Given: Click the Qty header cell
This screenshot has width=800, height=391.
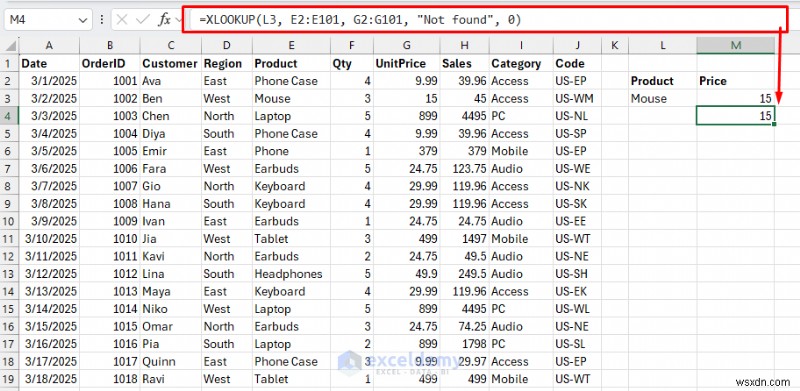Looking at the screenshot, I should 352,64.
